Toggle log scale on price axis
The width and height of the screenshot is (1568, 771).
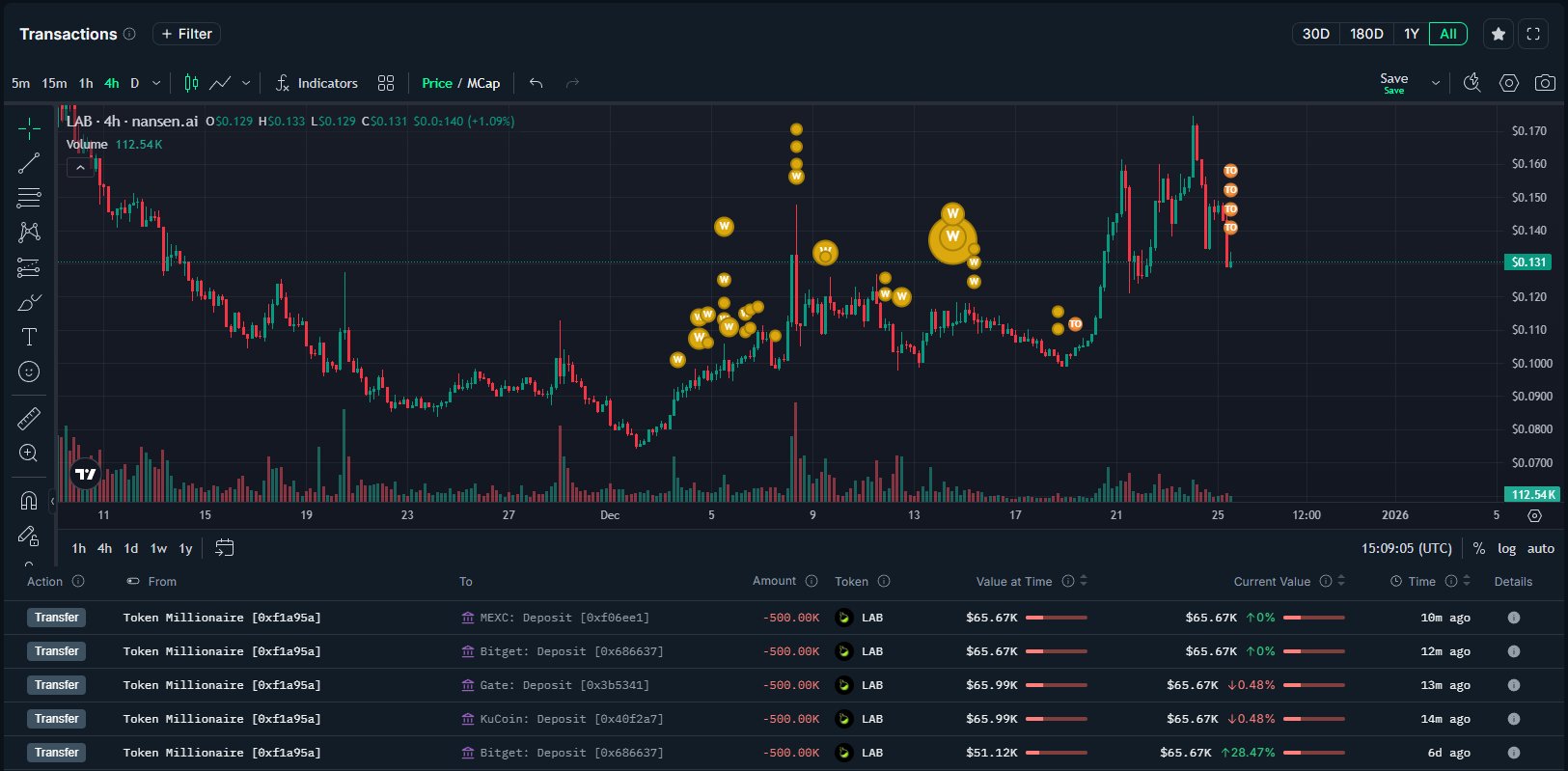(x=1506, y=548)
